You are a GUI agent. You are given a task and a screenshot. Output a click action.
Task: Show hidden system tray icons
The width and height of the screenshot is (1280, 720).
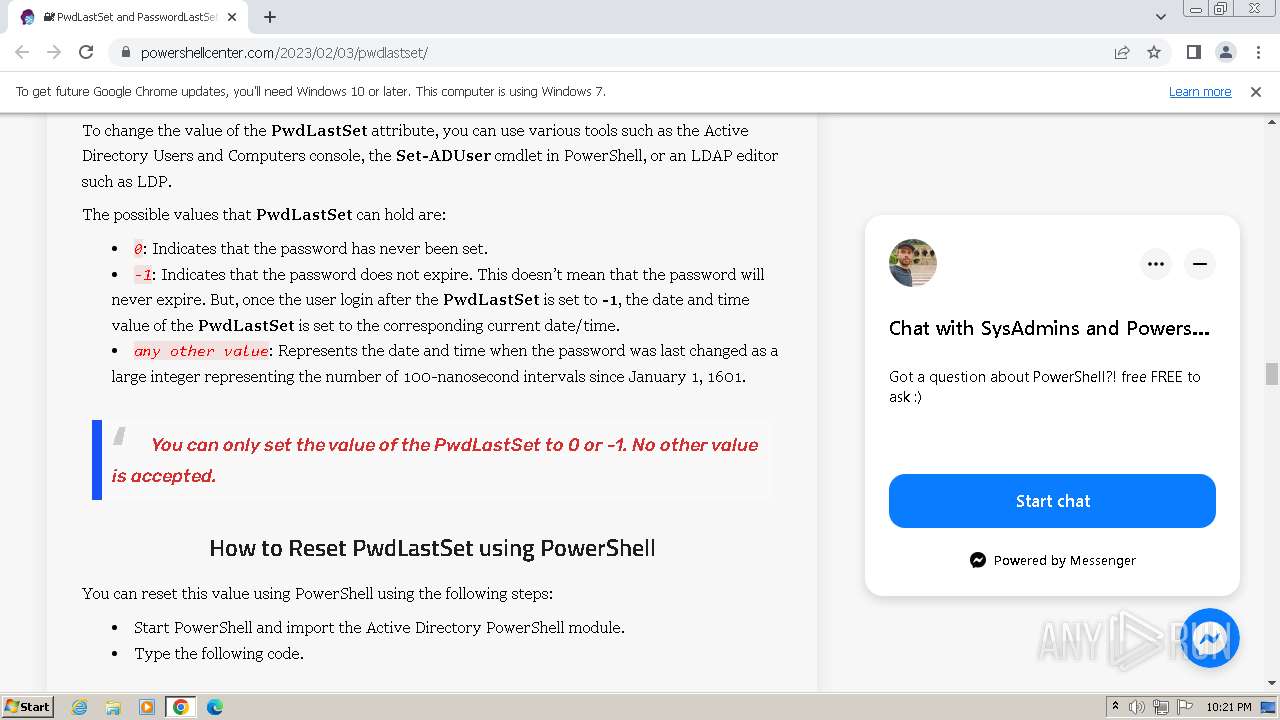tap(1115, 707)
